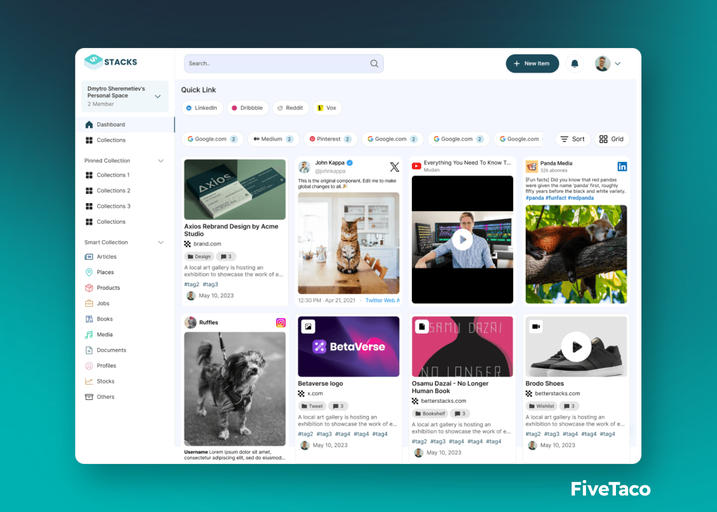The image size is (717, 512).
Task: Click the New Item button
Action: point(531,64)
